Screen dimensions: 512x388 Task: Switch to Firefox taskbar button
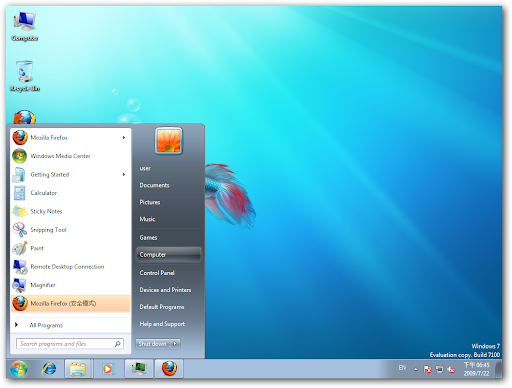[x=169, y=369]
